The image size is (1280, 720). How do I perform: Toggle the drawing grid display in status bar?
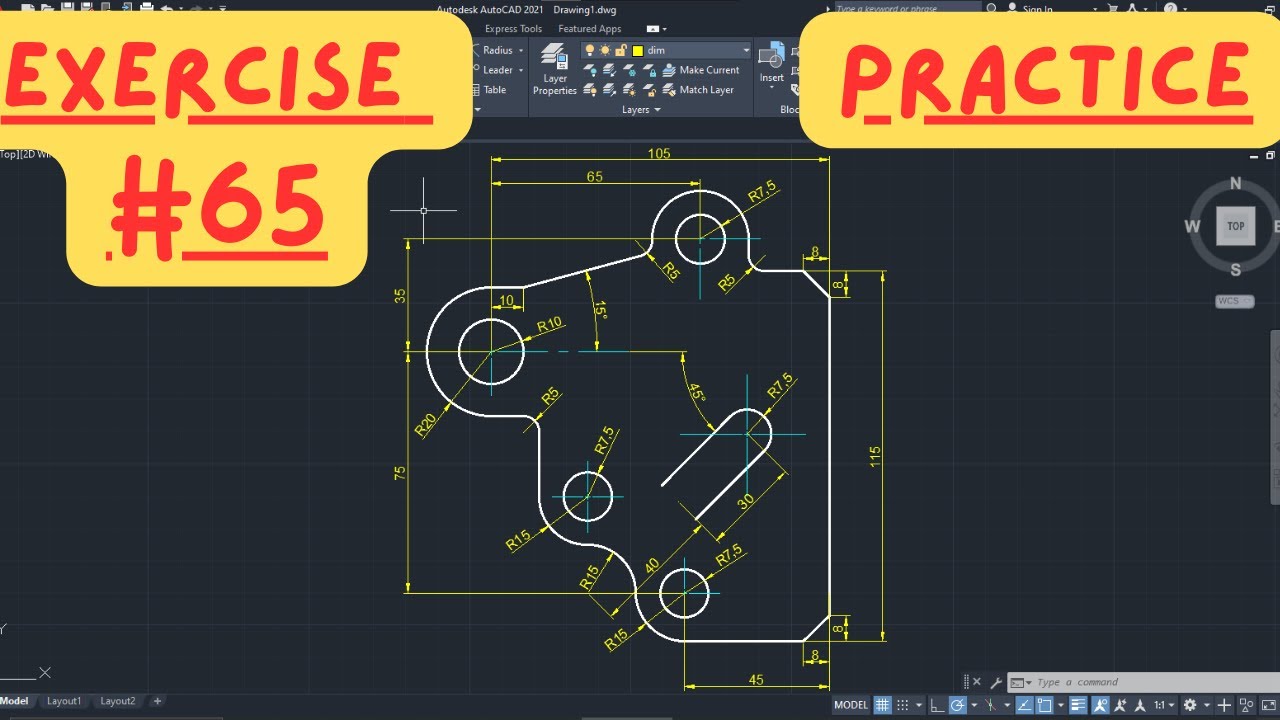(882, 705)
